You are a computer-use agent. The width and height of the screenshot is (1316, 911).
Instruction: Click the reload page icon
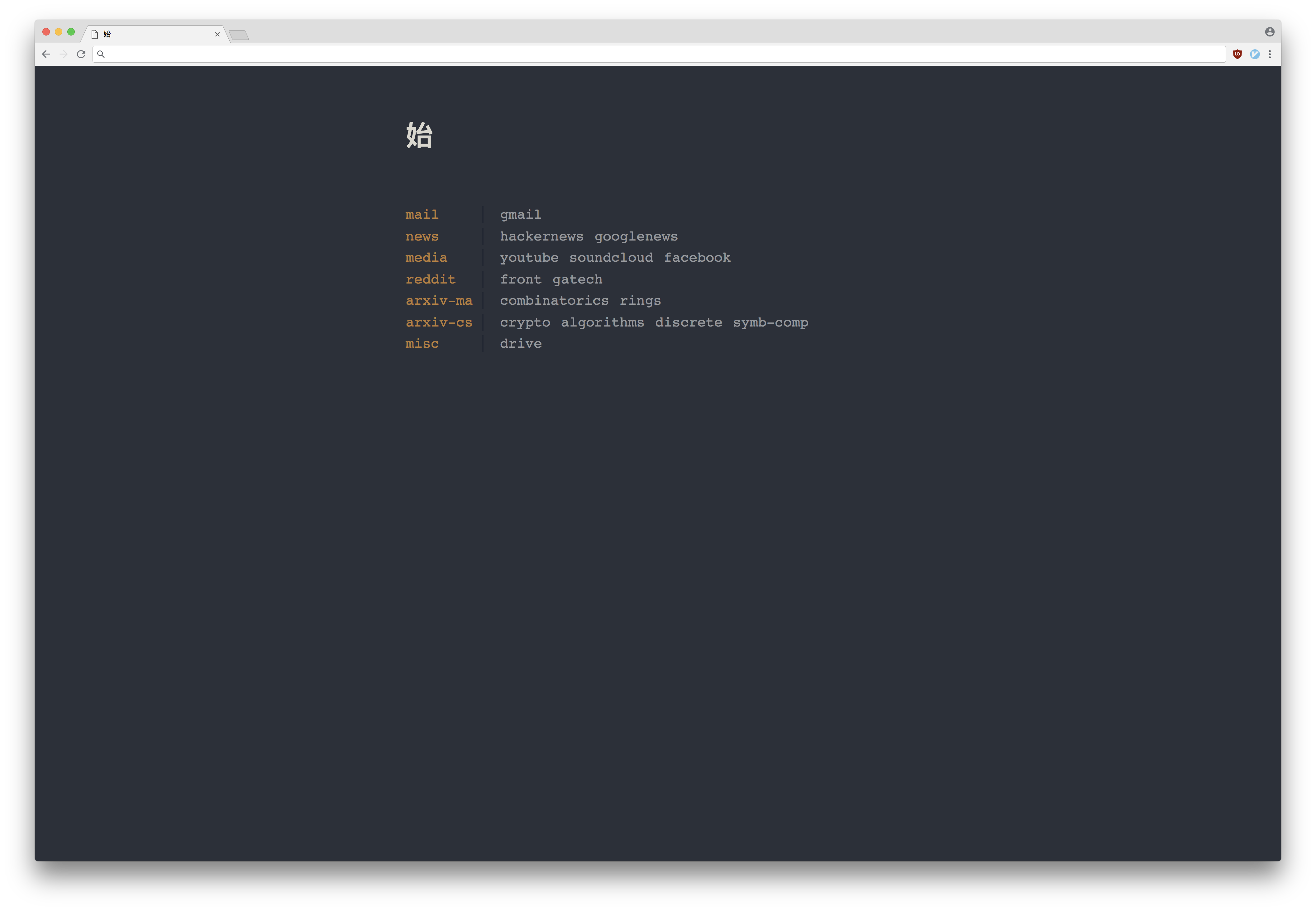pos(81,54)
